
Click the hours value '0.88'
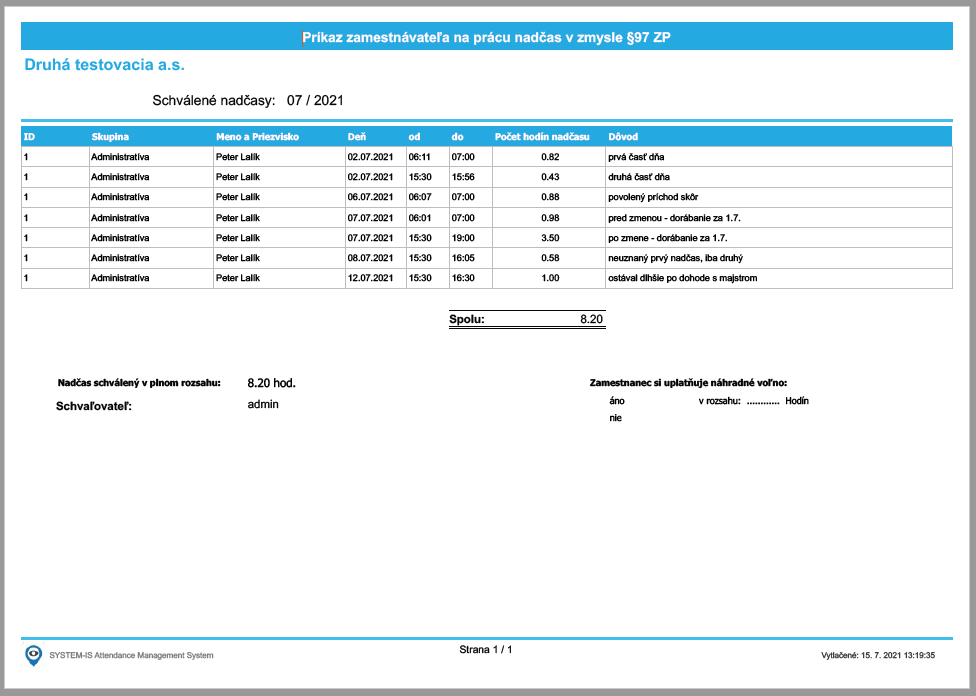[x=550, y=197]
